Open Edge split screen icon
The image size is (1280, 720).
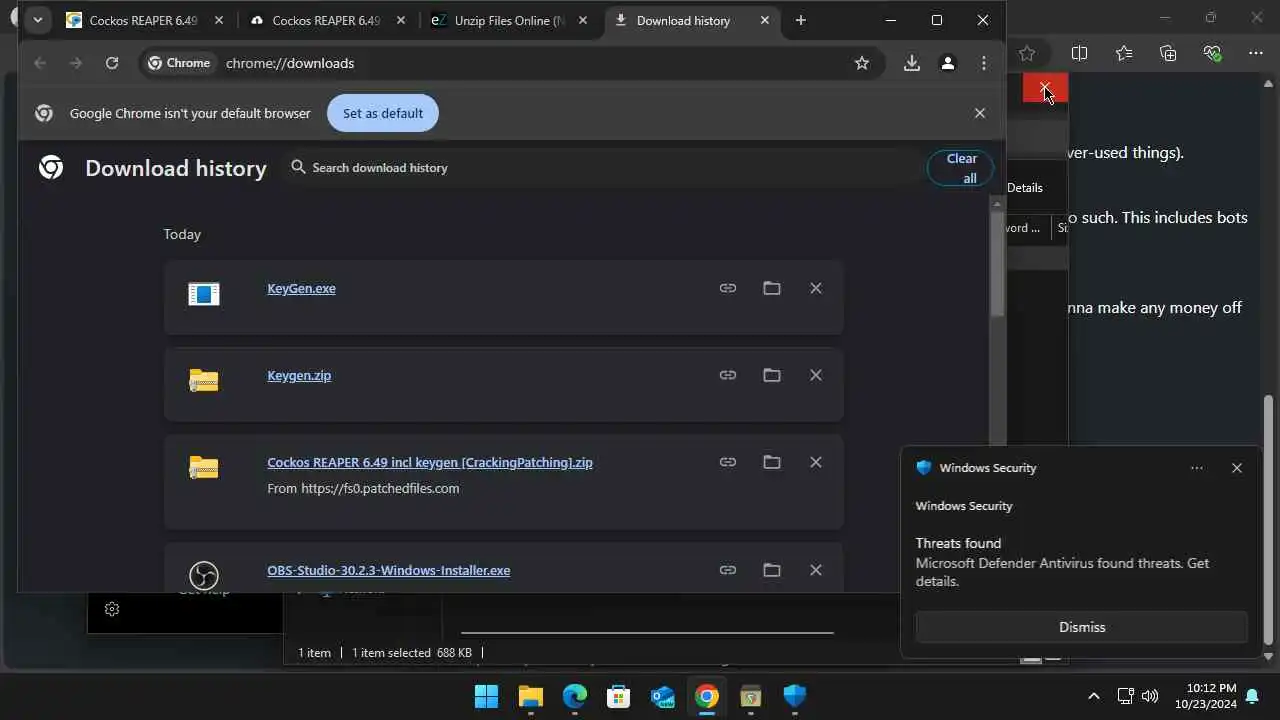pos(1079,53)
